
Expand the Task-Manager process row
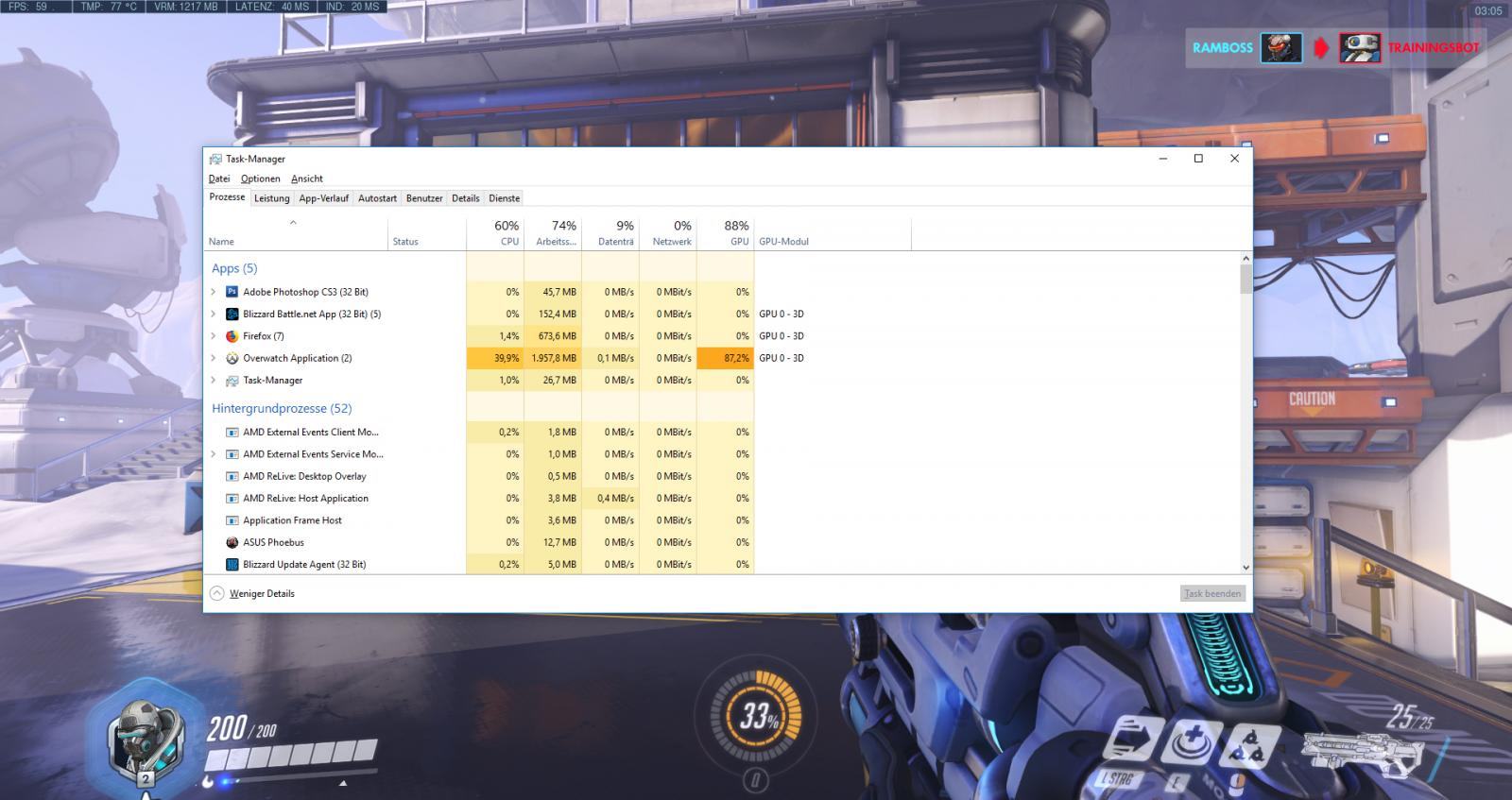[x=213, y=381]
